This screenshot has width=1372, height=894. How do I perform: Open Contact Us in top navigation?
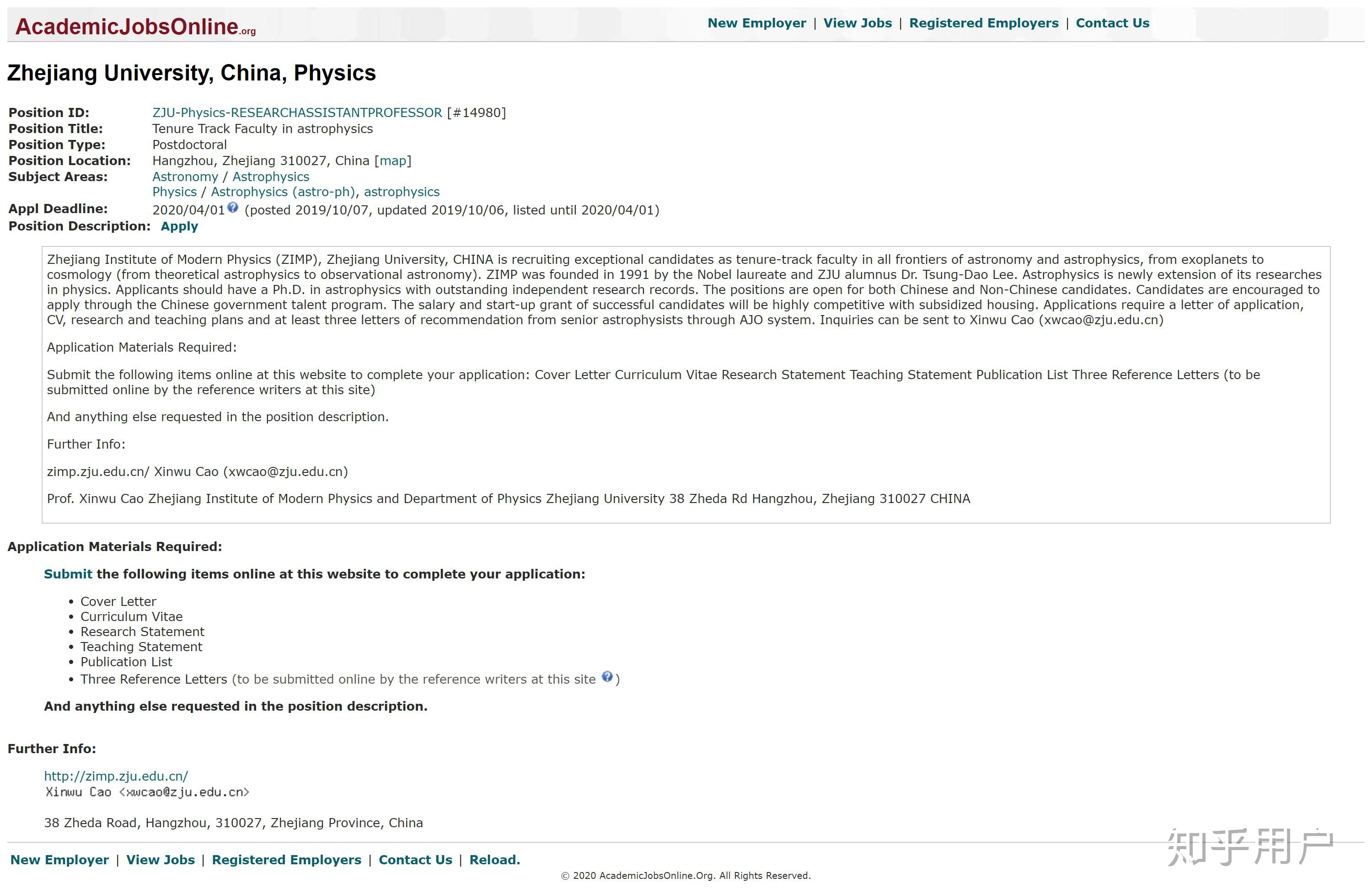coord(1112,23)
